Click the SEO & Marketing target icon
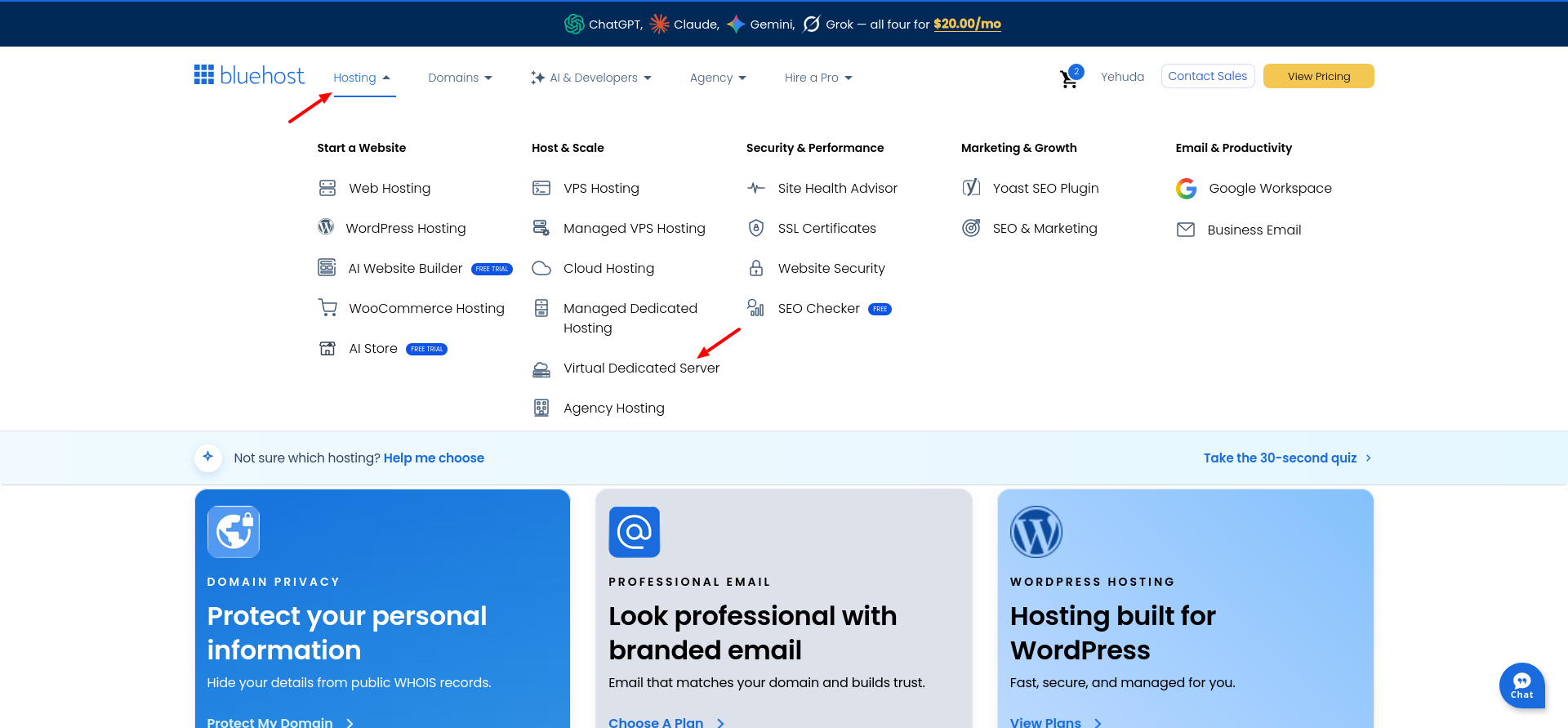The width and height of the screenshot is (1568, 728). point(971,228)
